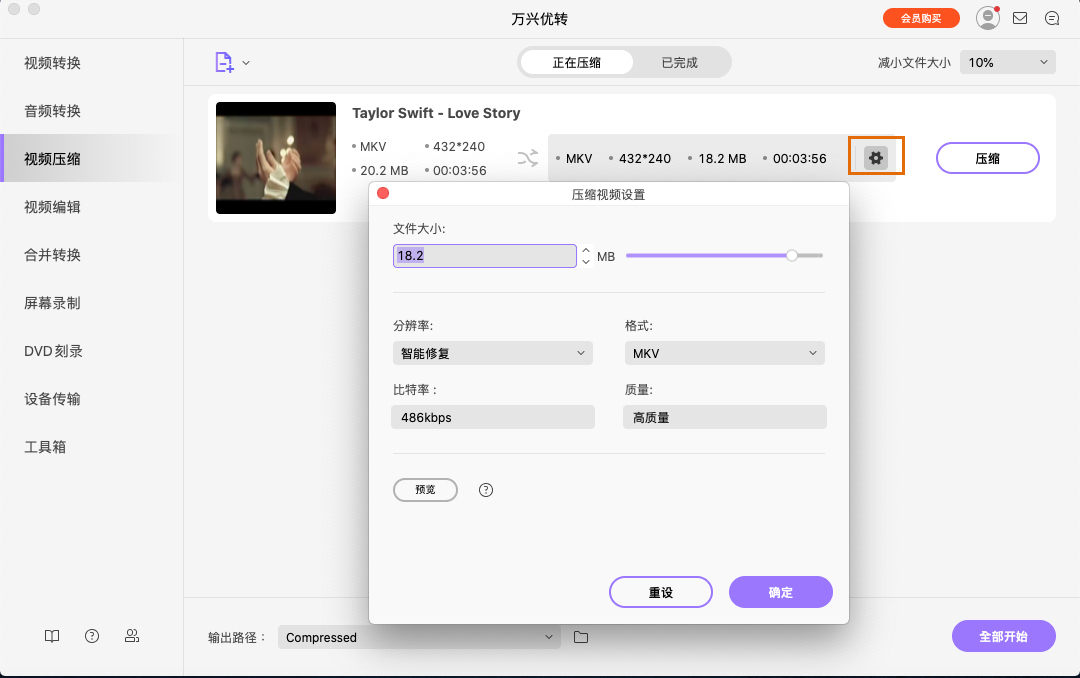Open the Compressed output path dropdown

click(x=418, y=636)
